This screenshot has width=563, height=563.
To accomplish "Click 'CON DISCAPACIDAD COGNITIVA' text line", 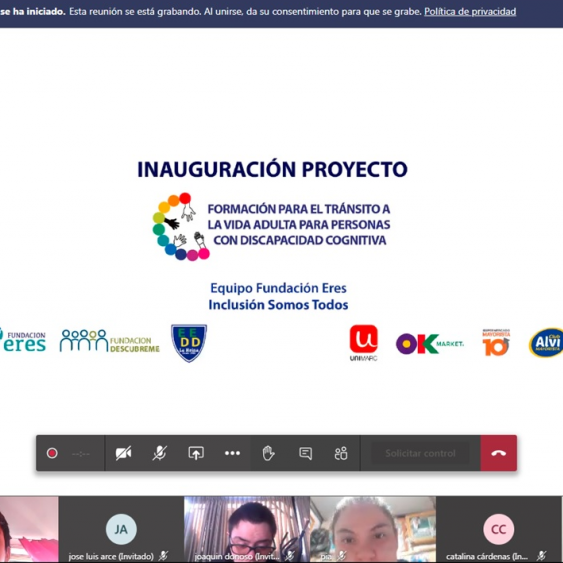I will [300, 240].
